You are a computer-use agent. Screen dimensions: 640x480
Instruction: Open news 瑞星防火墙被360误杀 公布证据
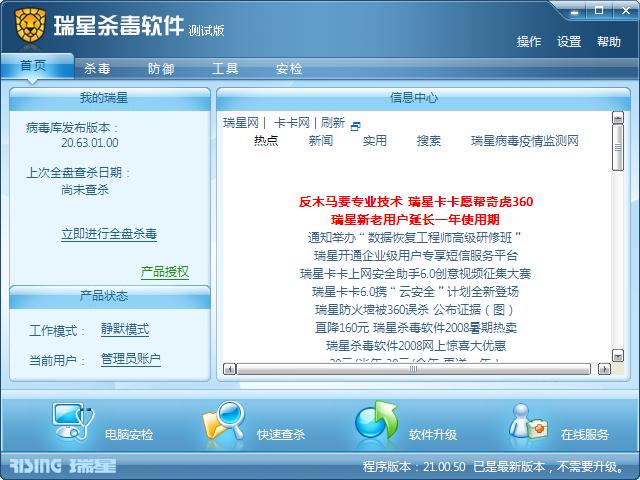(415, 309)
